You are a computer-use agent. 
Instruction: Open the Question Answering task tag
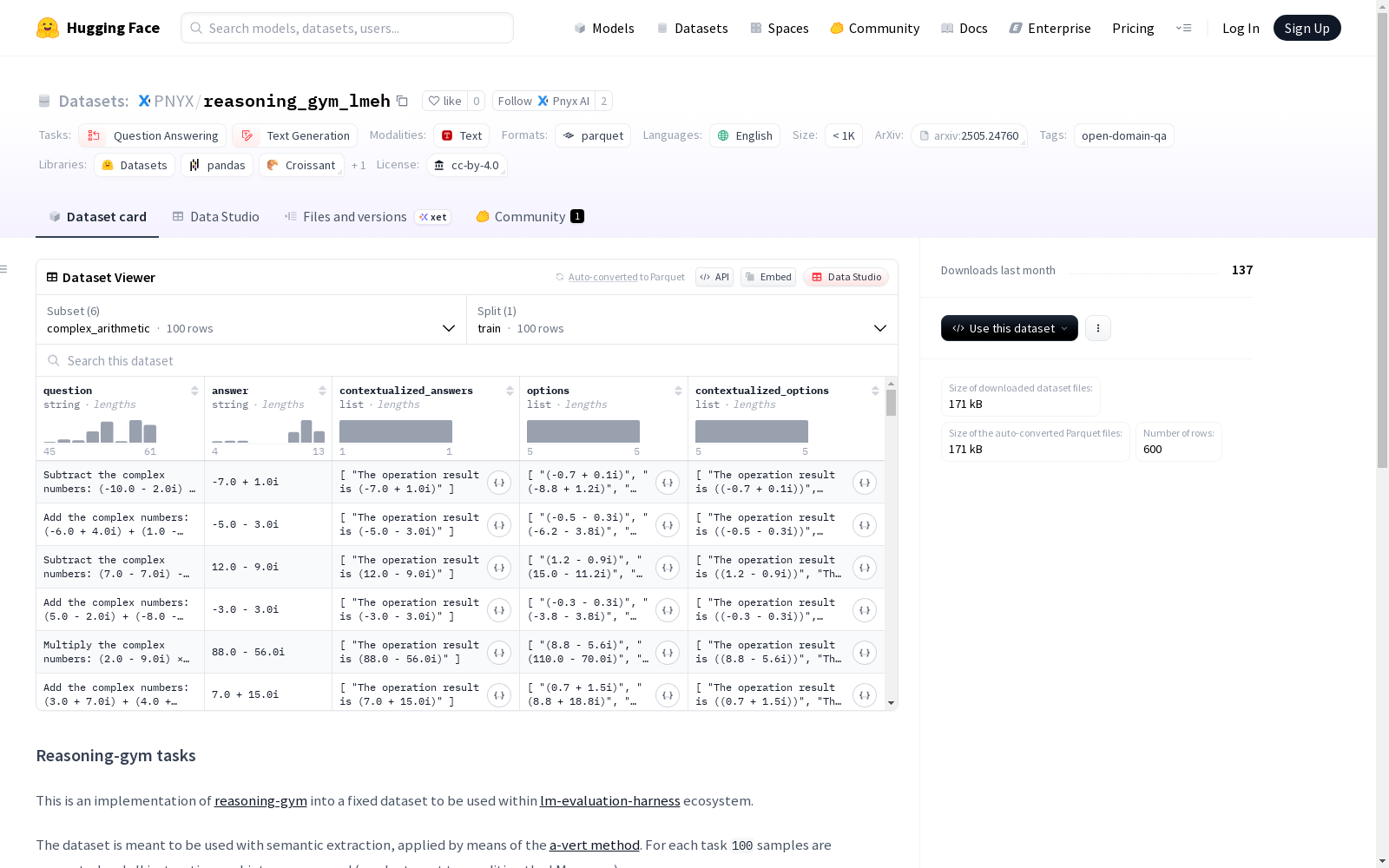(153, 135)
